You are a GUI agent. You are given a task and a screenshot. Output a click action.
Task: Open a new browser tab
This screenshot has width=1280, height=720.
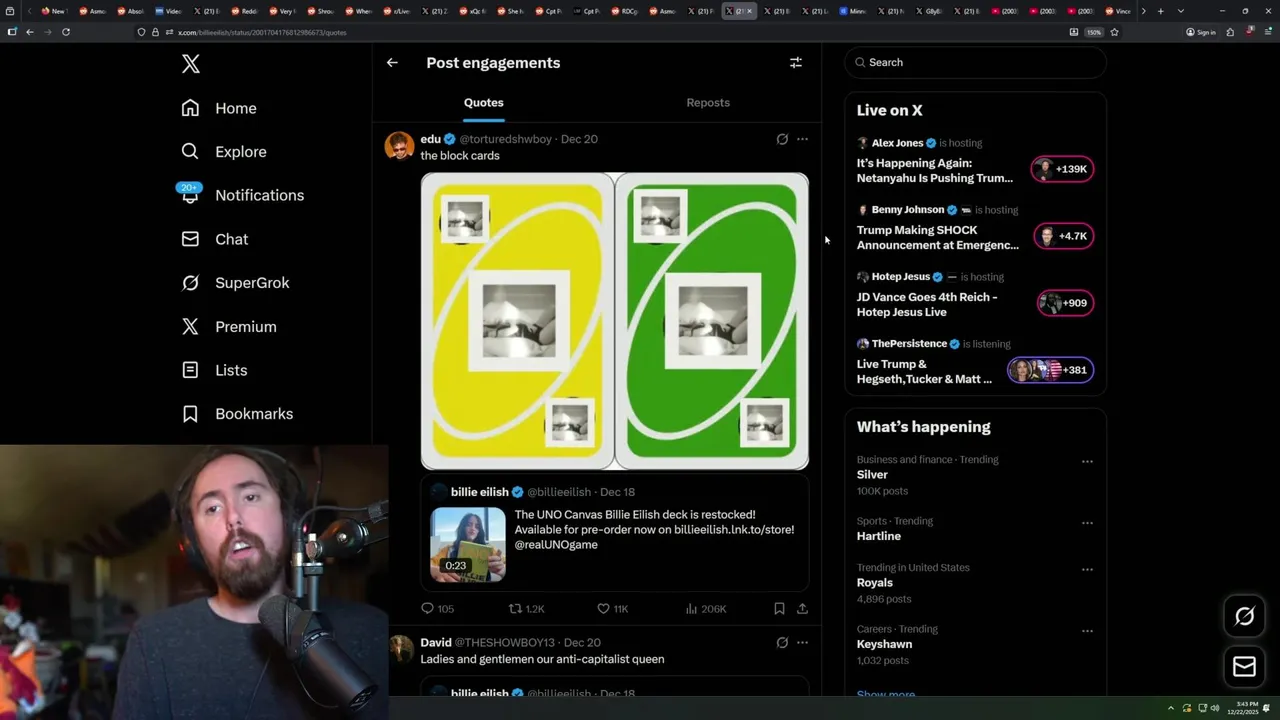click(1160, 11)
